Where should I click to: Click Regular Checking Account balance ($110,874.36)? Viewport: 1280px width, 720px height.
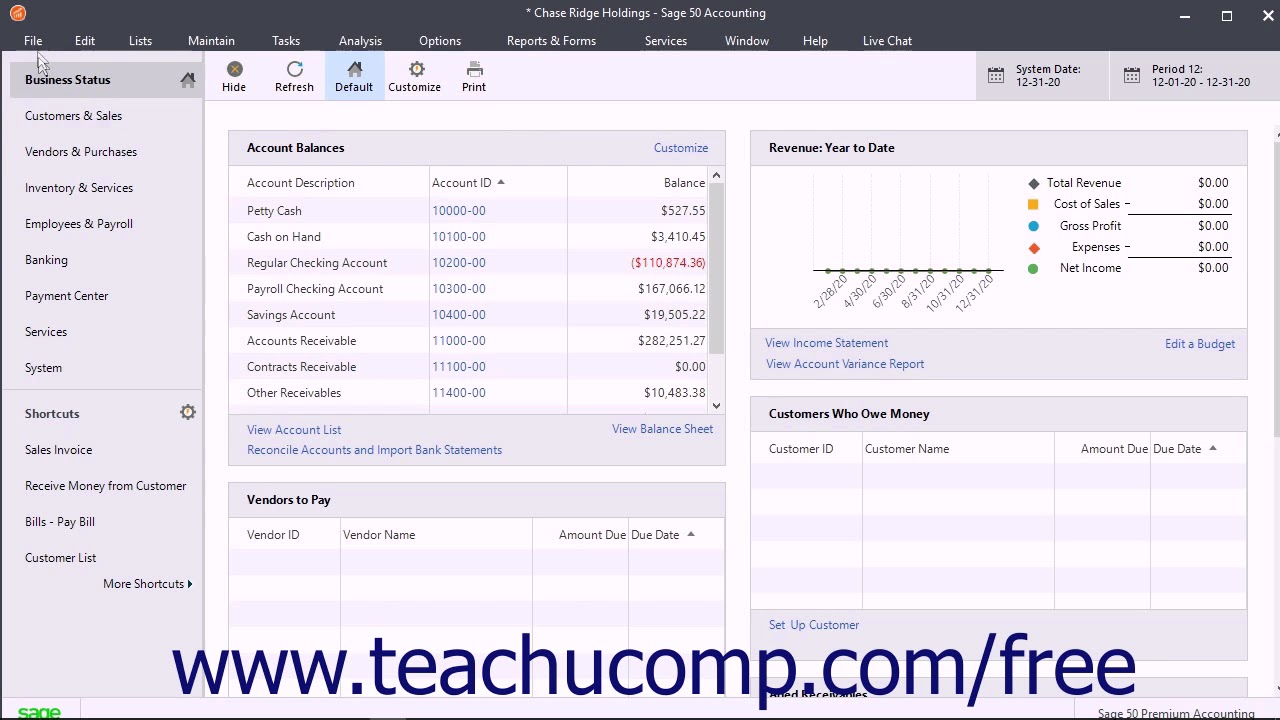[x=668, y=263]
